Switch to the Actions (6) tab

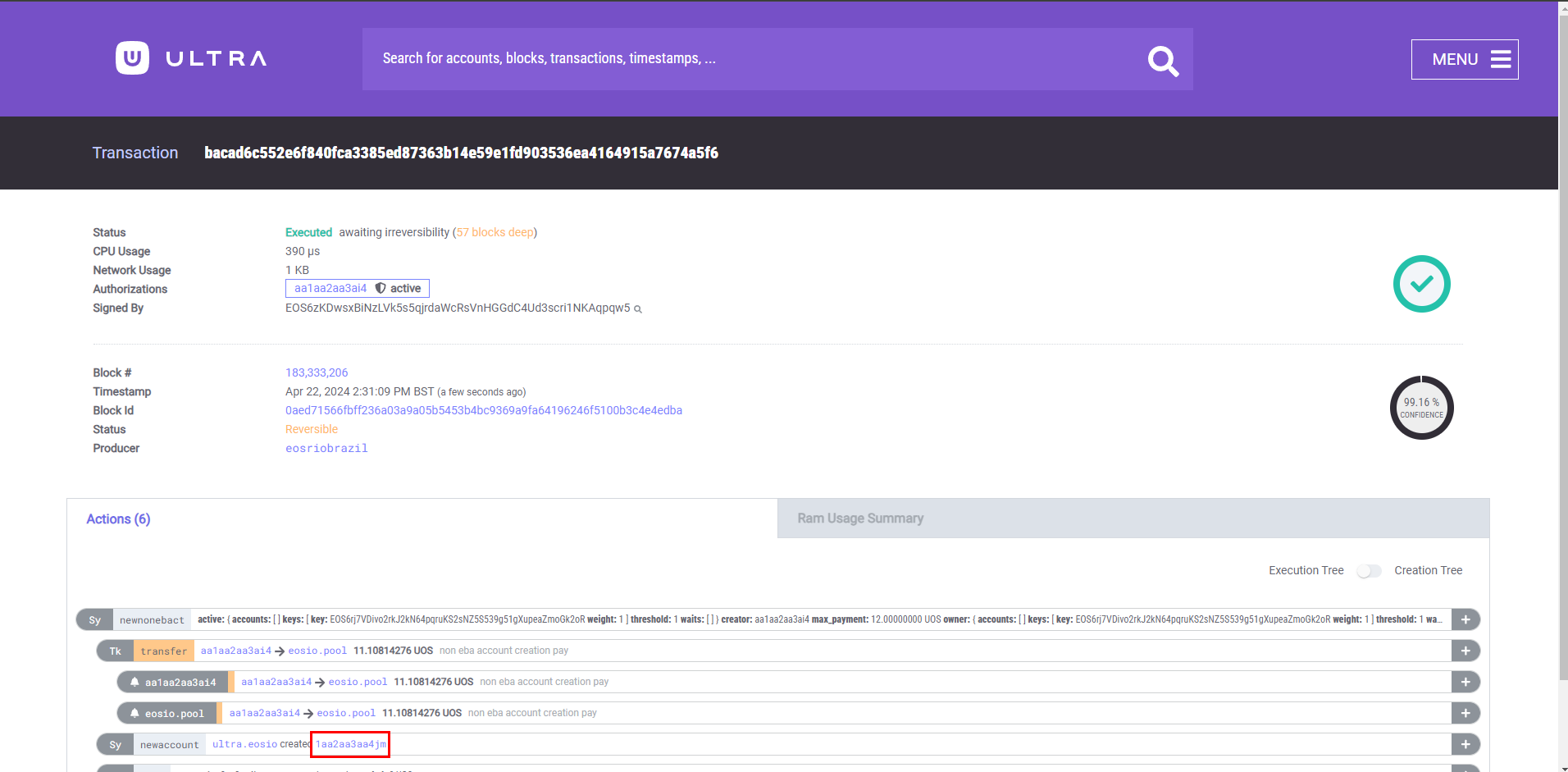[x=118, y=518]
